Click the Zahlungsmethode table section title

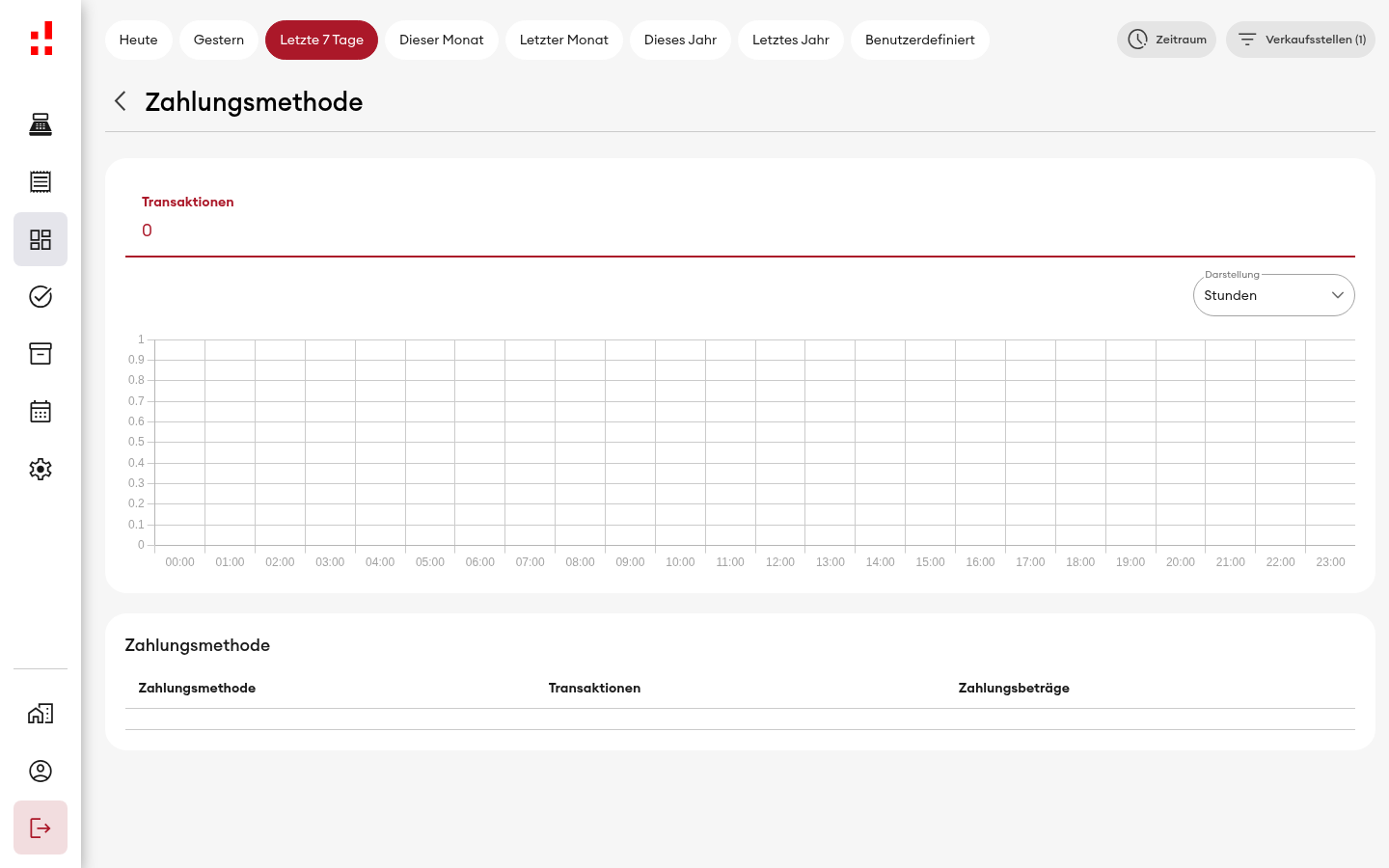coord(198,645)
